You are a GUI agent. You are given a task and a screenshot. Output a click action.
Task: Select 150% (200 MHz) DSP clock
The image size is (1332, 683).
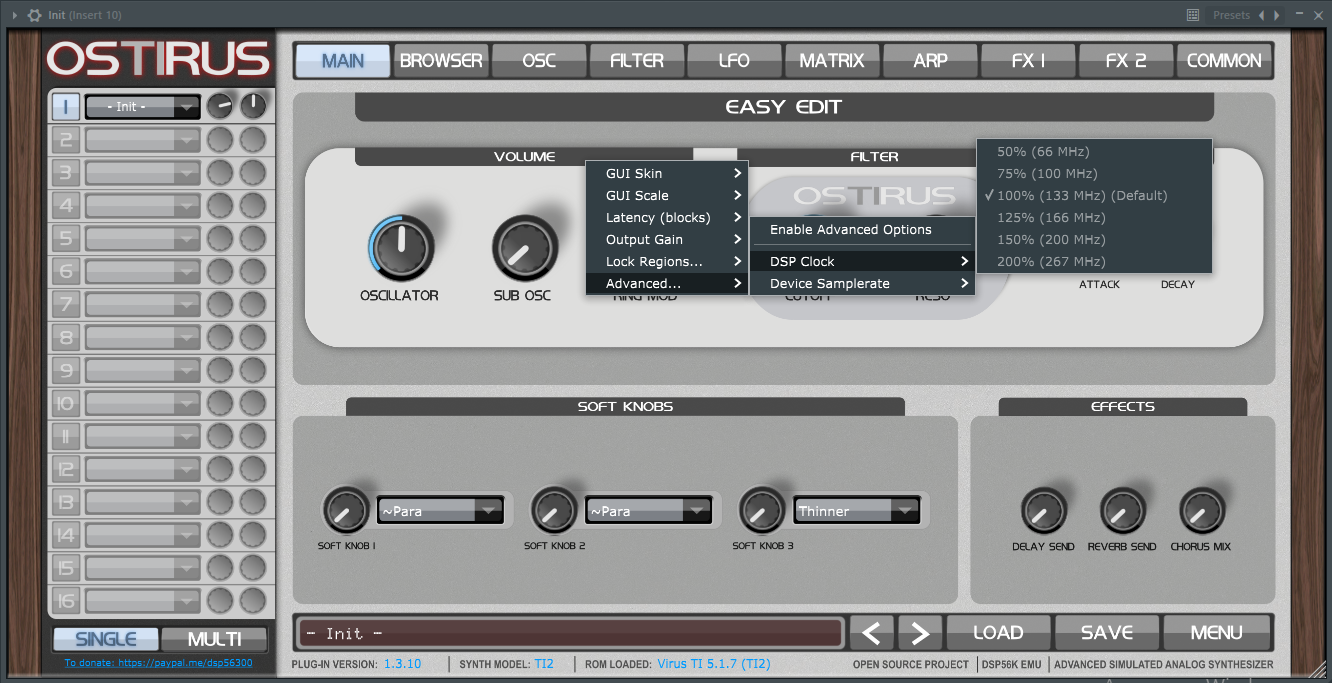(1094, 239)
